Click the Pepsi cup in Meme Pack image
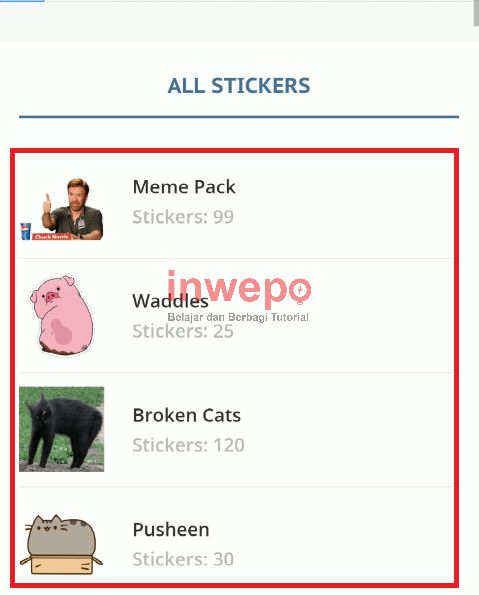The height and width of the screenshot is (595, 479). (25, 231)
